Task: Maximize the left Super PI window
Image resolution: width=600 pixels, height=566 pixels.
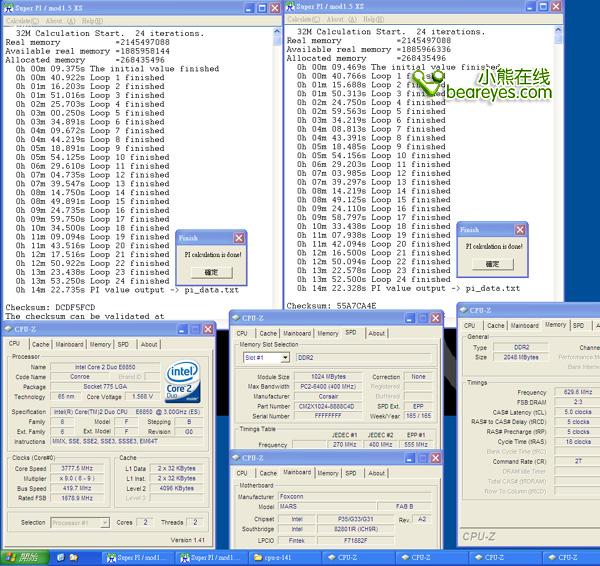Action: pos(262,8)
